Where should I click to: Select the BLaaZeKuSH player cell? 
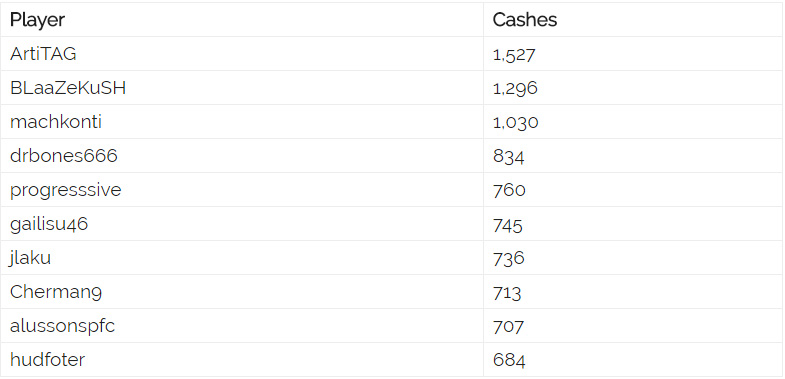pyautogui.click(x=242, y=88)
